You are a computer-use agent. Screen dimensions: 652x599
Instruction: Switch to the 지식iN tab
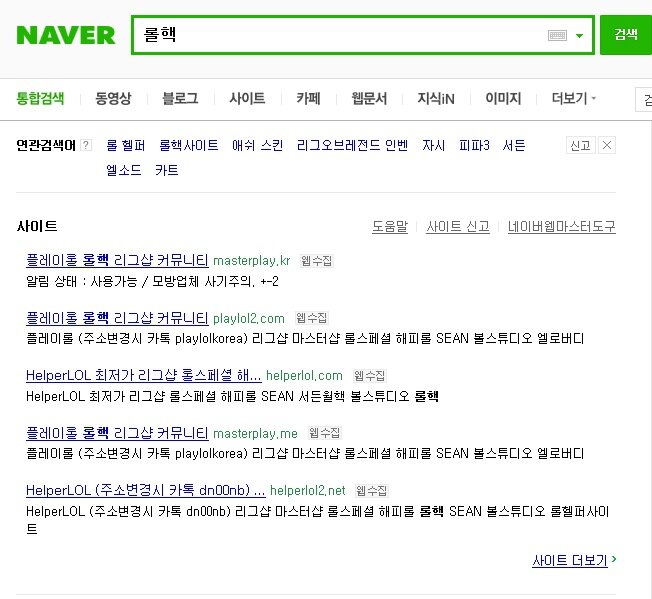point(436,99)
